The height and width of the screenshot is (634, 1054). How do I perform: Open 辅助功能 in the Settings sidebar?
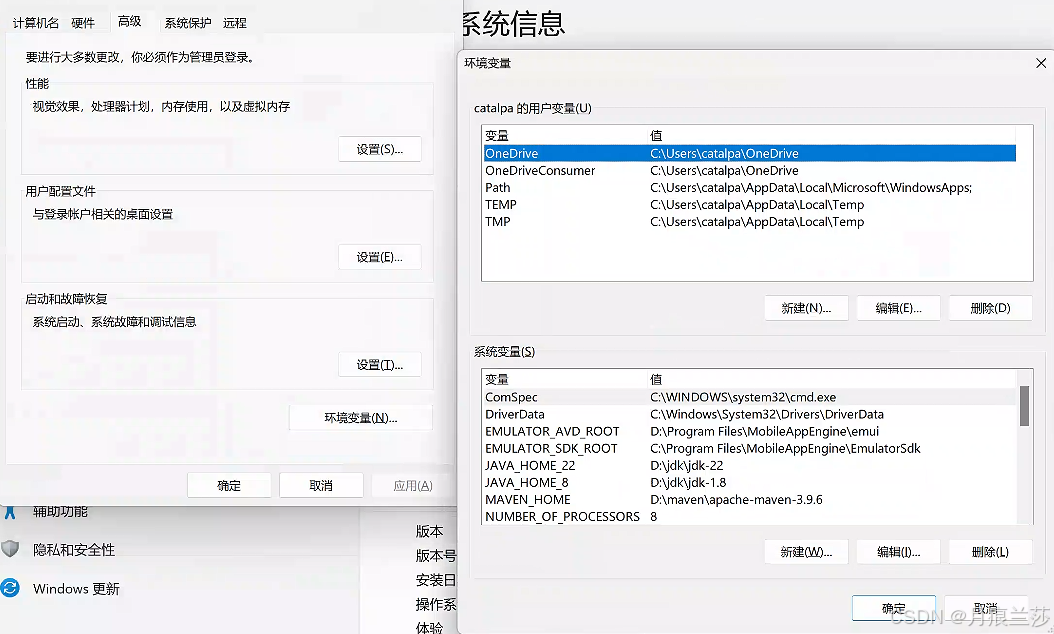[60, 512]
